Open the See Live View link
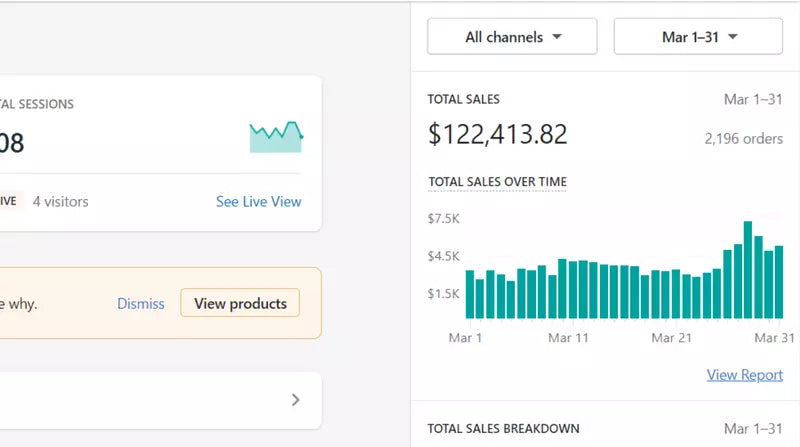Image resolution: width=800 pixels, height=447 pixels. (258, 201)
